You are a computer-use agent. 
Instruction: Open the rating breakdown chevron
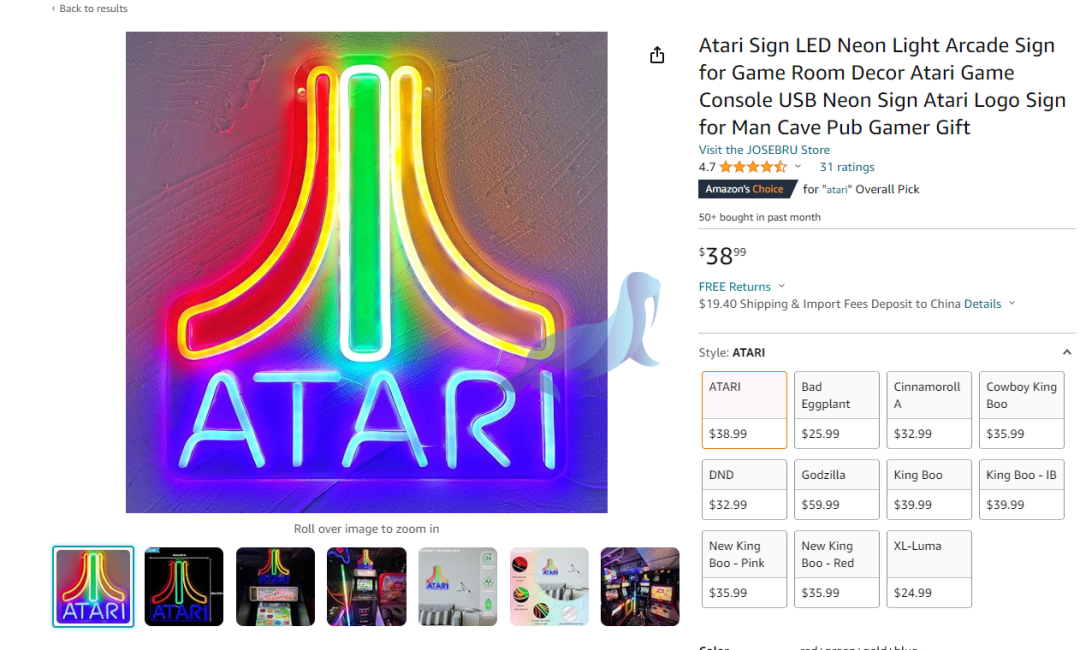[x=798, y=167]
